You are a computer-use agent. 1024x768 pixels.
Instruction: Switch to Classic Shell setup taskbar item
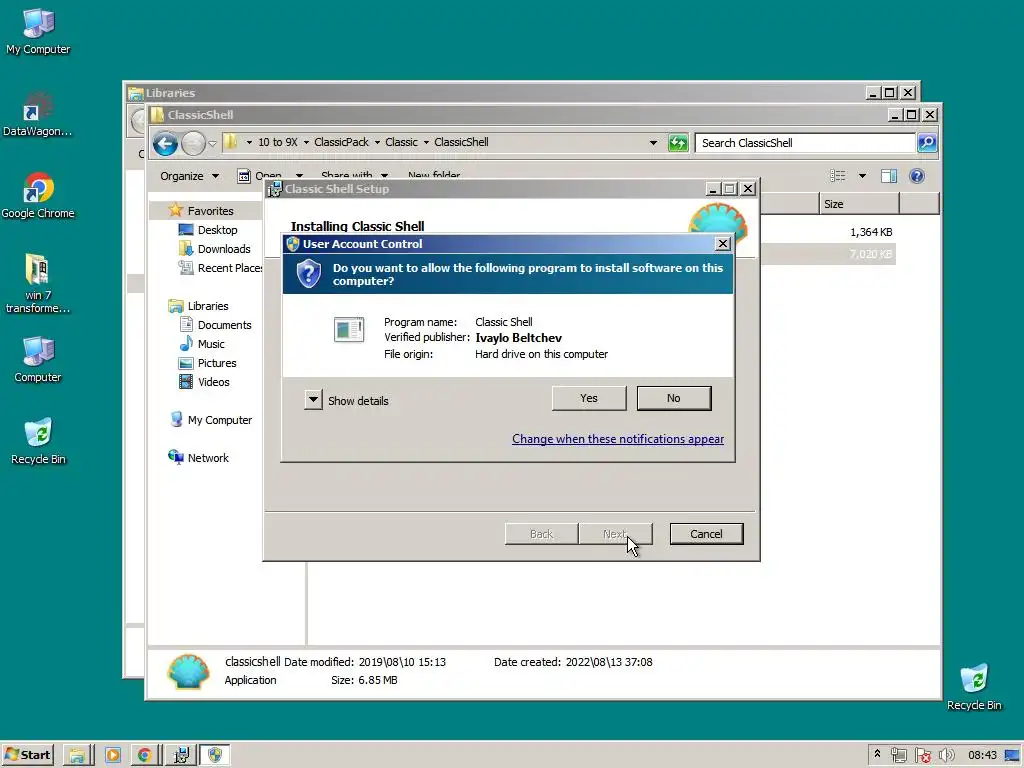[x=181, y=755]
